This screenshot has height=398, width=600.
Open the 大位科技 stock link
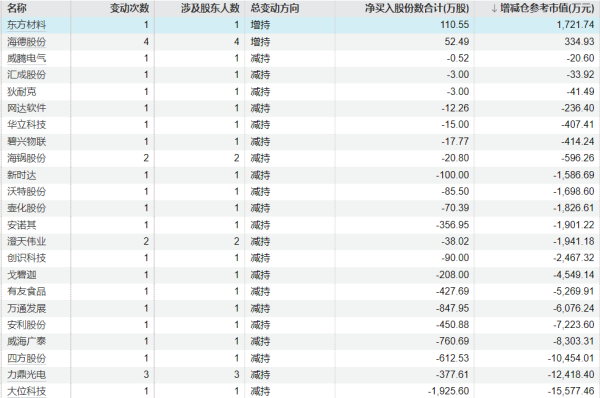[26, 391]
